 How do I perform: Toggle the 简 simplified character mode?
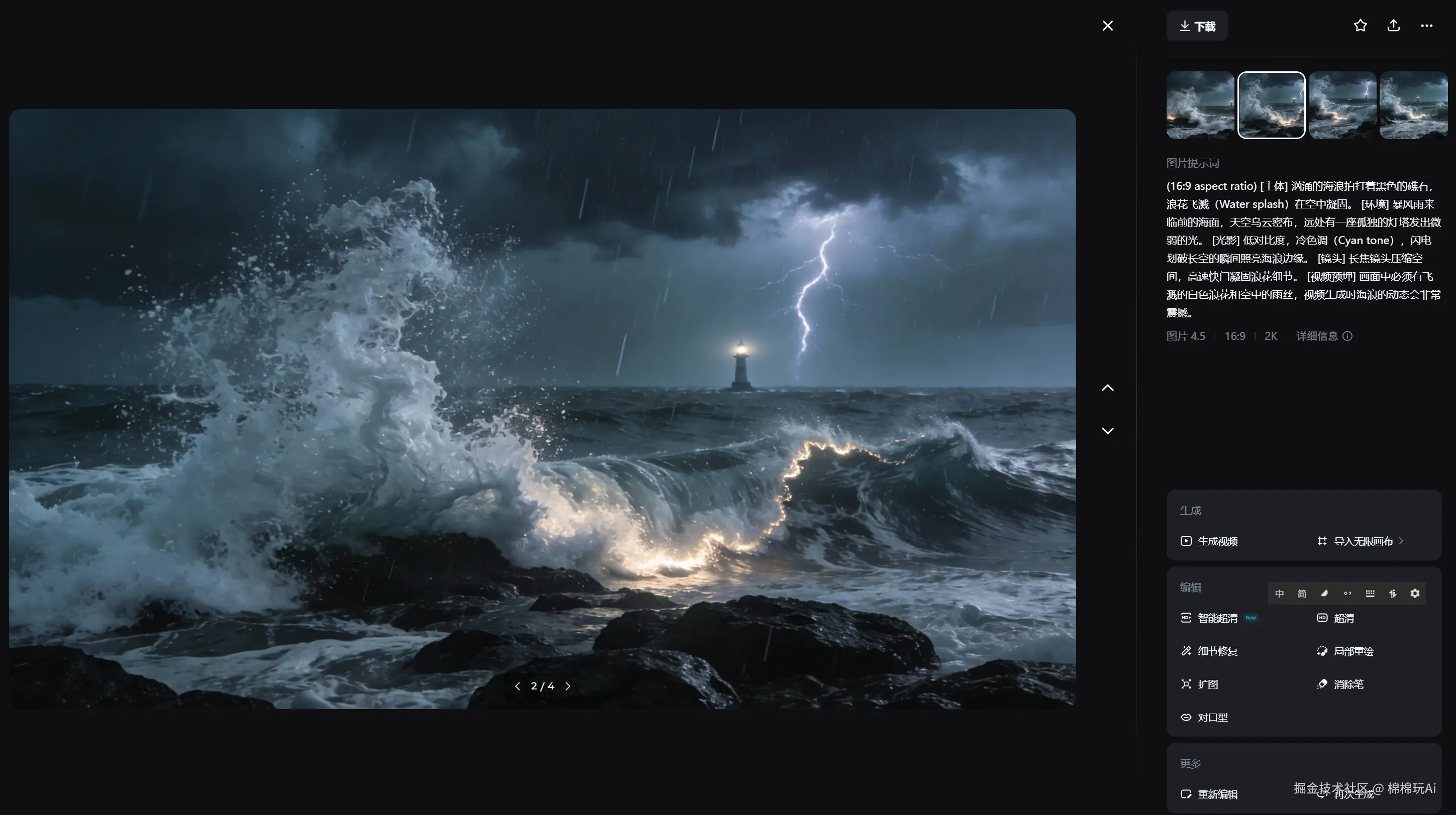[1302, 594]
